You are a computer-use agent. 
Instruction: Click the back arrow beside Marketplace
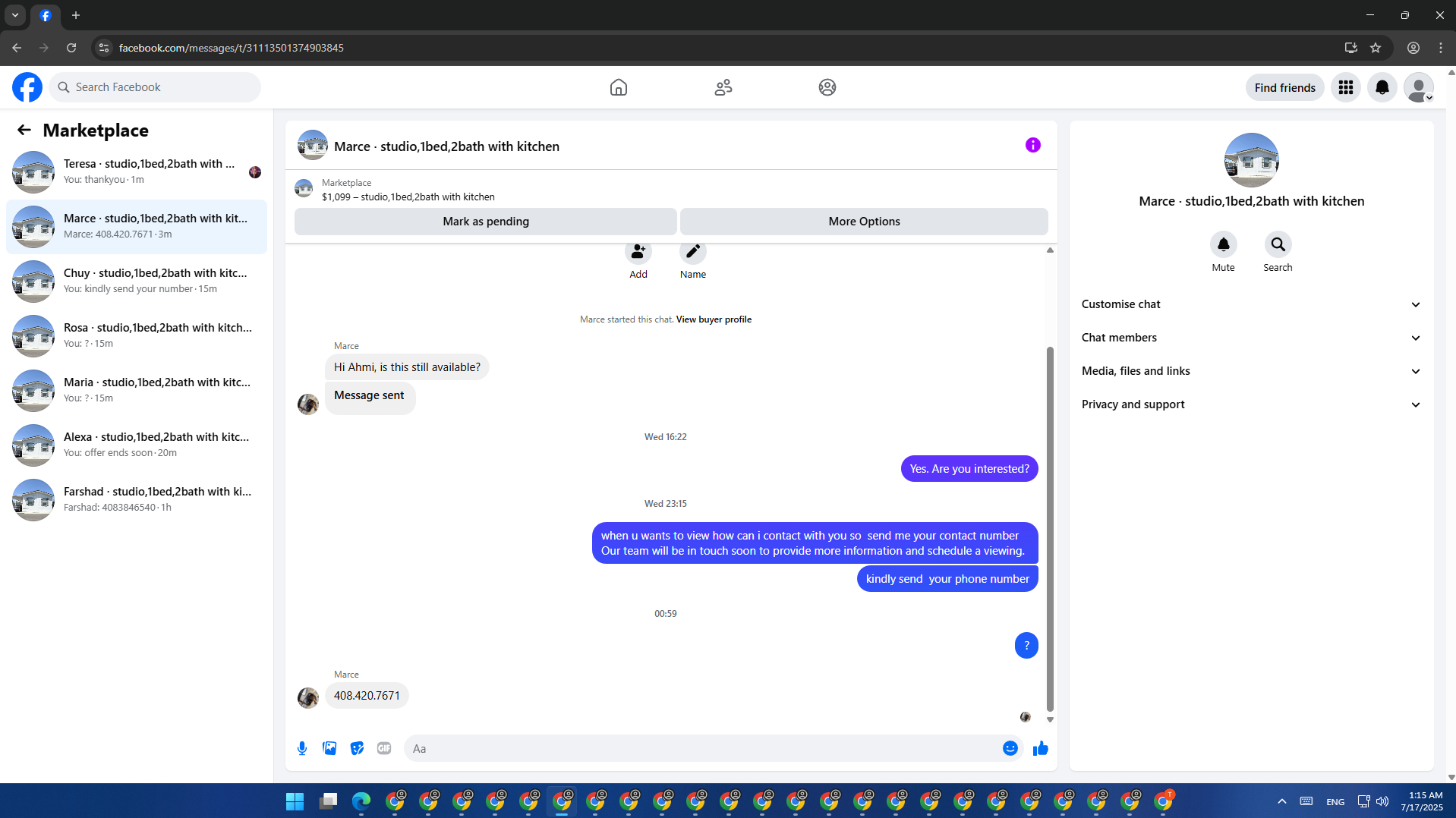click(24, 130)
